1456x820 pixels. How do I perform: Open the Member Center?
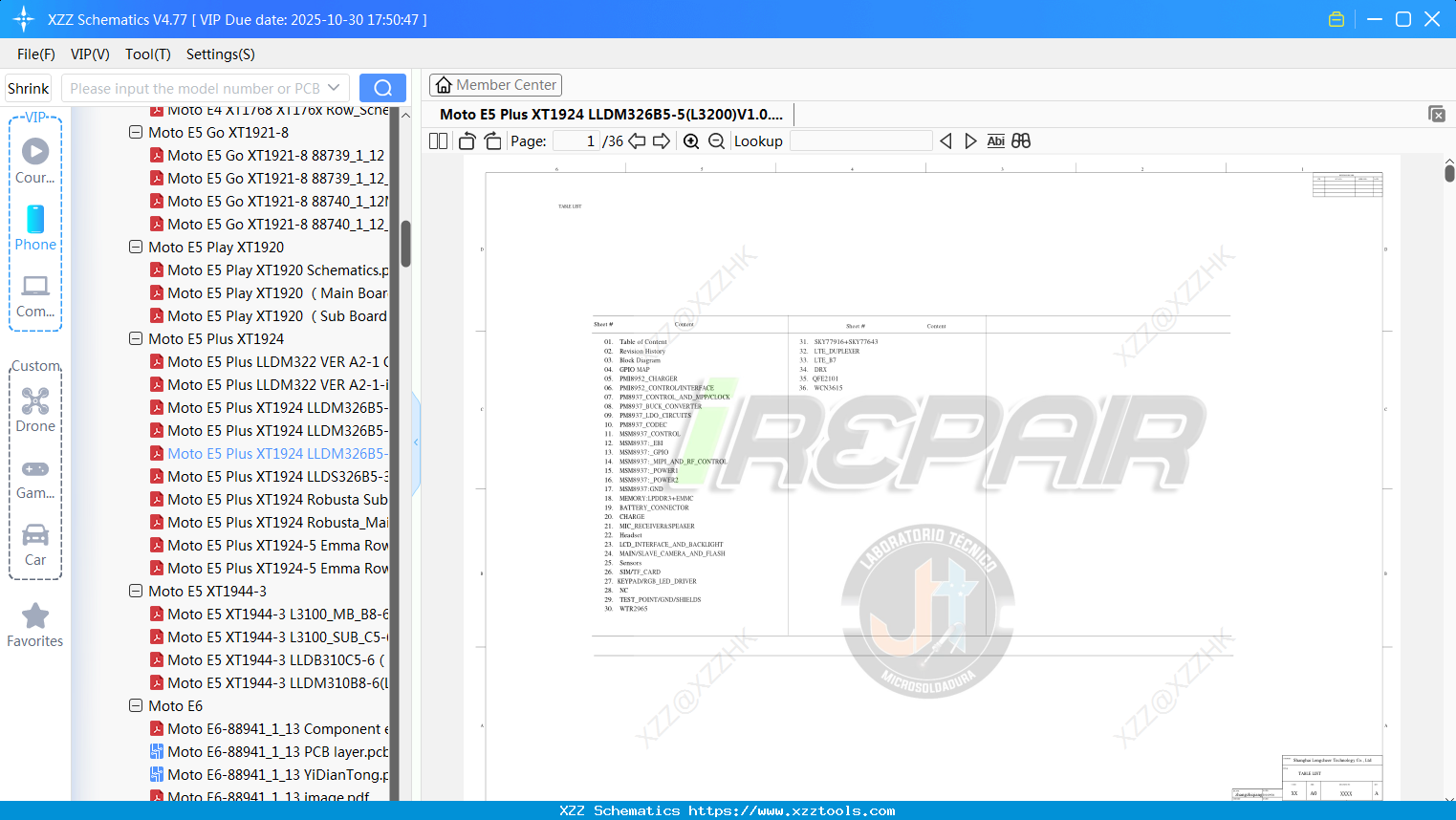(x=495, y=85)
